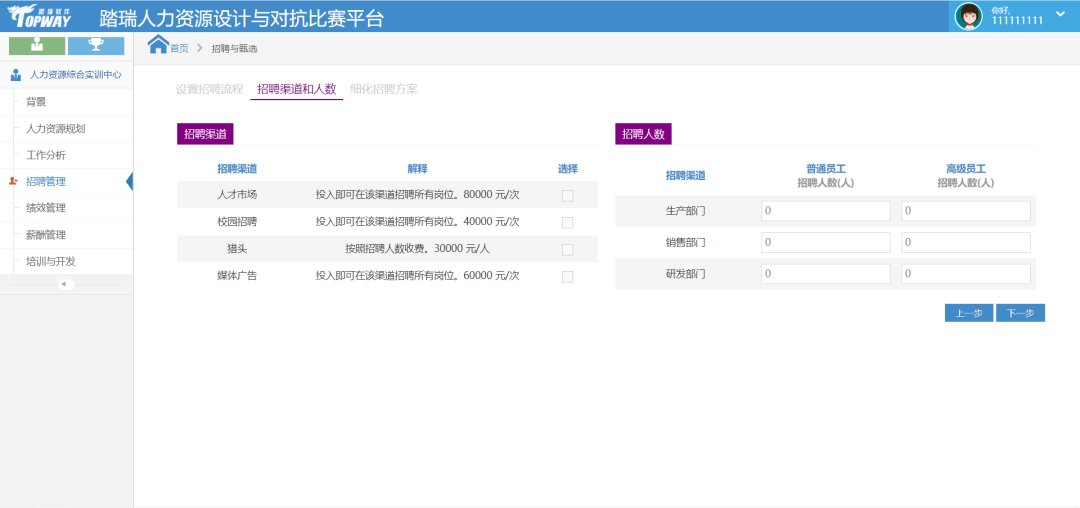
Task: Switch to the 设置招聘流程 tab
Action: tap(209, 89)
